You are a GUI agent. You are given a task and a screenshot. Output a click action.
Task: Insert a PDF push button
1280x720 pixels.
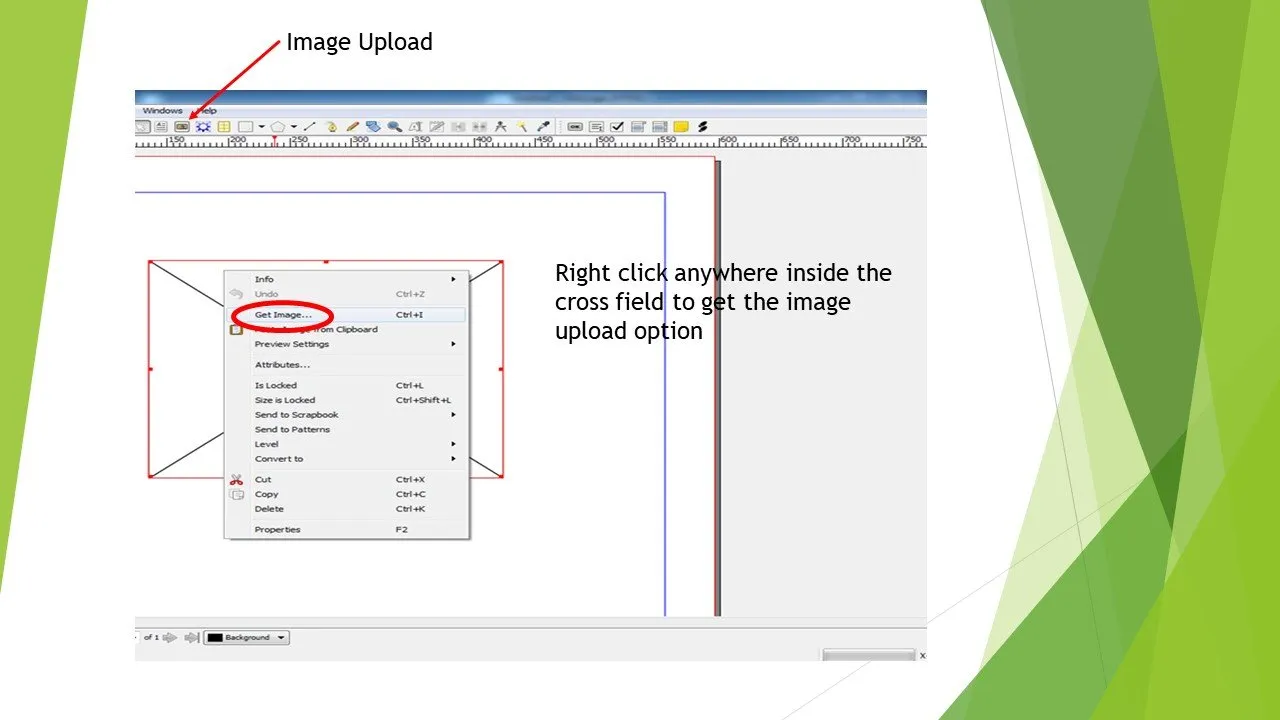[574, 127]
